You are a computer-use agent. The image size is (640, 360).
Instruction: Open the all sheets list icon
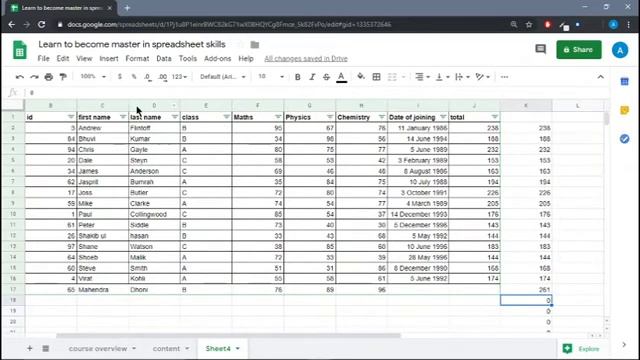point(46,348)
